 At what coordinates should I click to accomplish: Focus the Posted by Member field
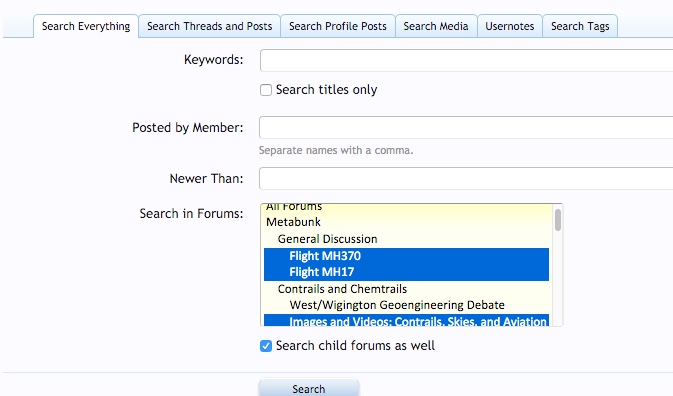click(x=466, y=127)
